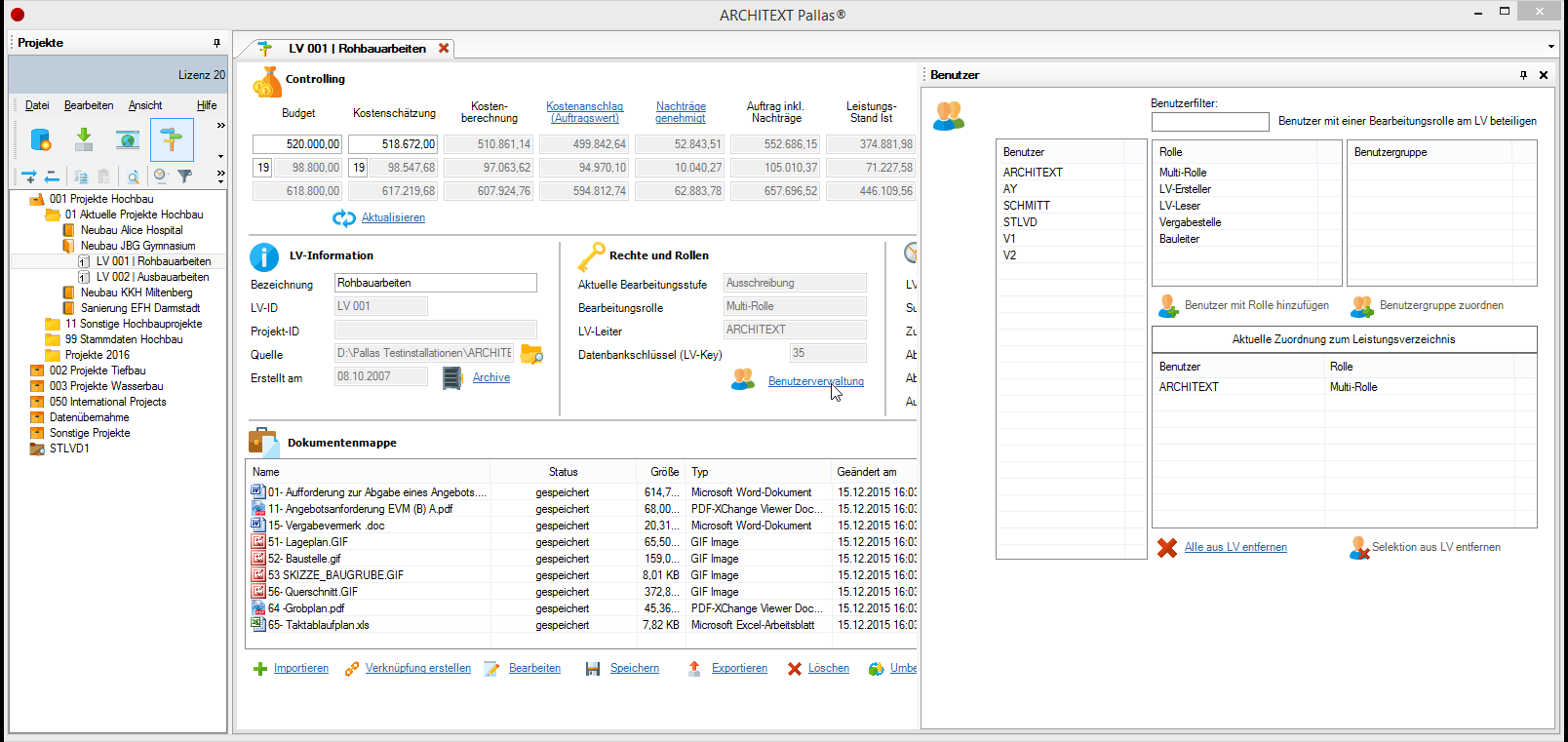
Task: Select 002 Projekte Tiefbau tree node
Action: (98, 371)
